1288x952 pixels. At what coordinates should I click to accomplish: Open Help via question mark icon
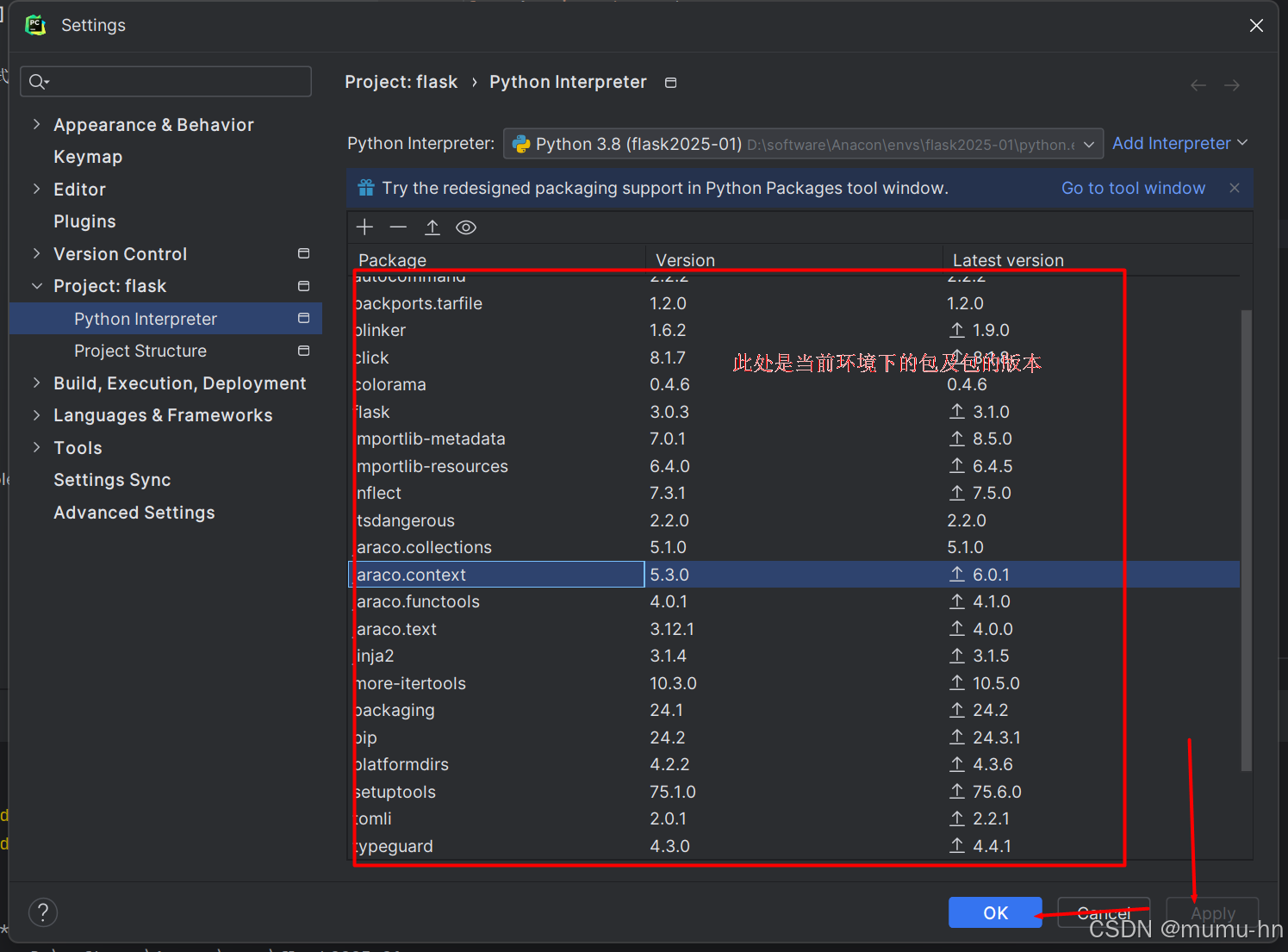point(43,912)
